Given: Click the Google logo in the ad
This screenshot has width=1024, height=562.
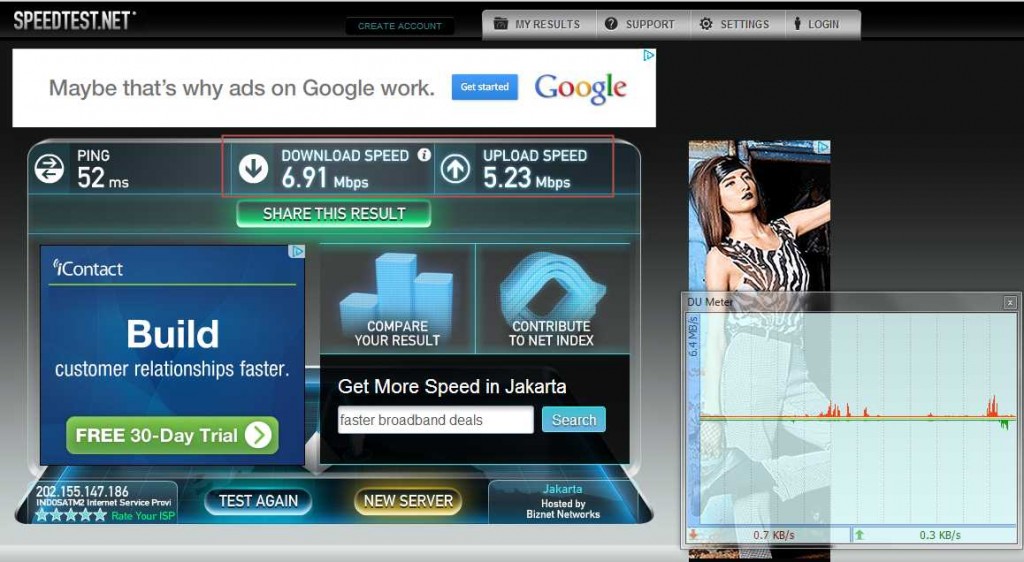Looking at the screenshot, I should [581, 88].
